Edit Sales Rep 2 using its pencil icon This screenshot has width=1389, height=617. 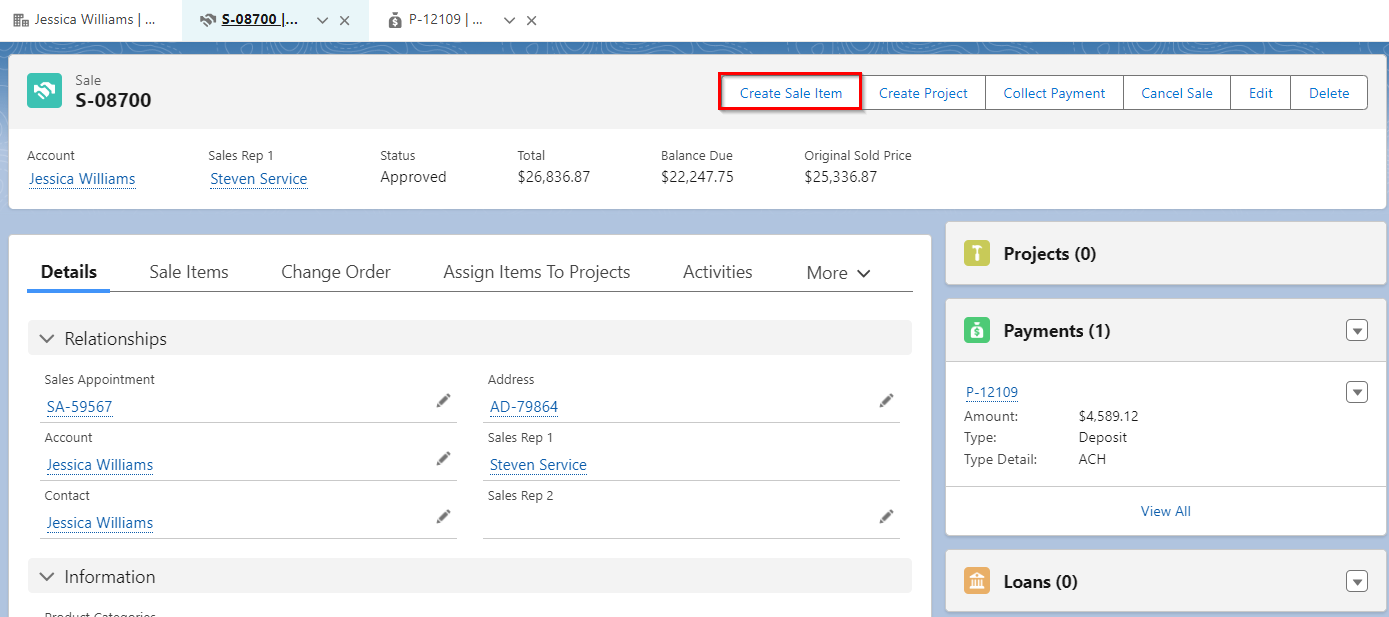886,516
